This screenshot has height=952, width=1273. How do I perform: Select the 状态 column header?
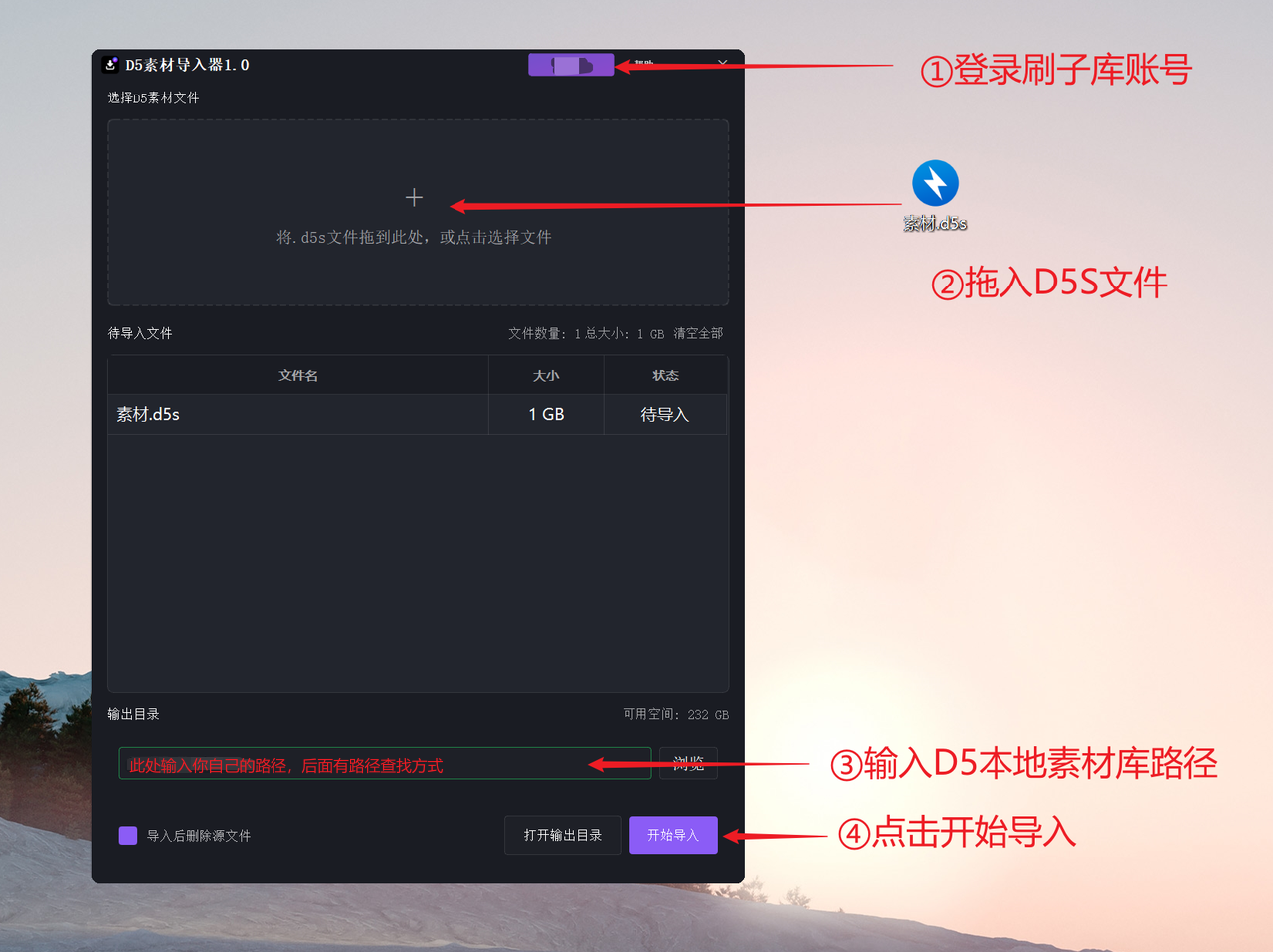pos(665,374)
